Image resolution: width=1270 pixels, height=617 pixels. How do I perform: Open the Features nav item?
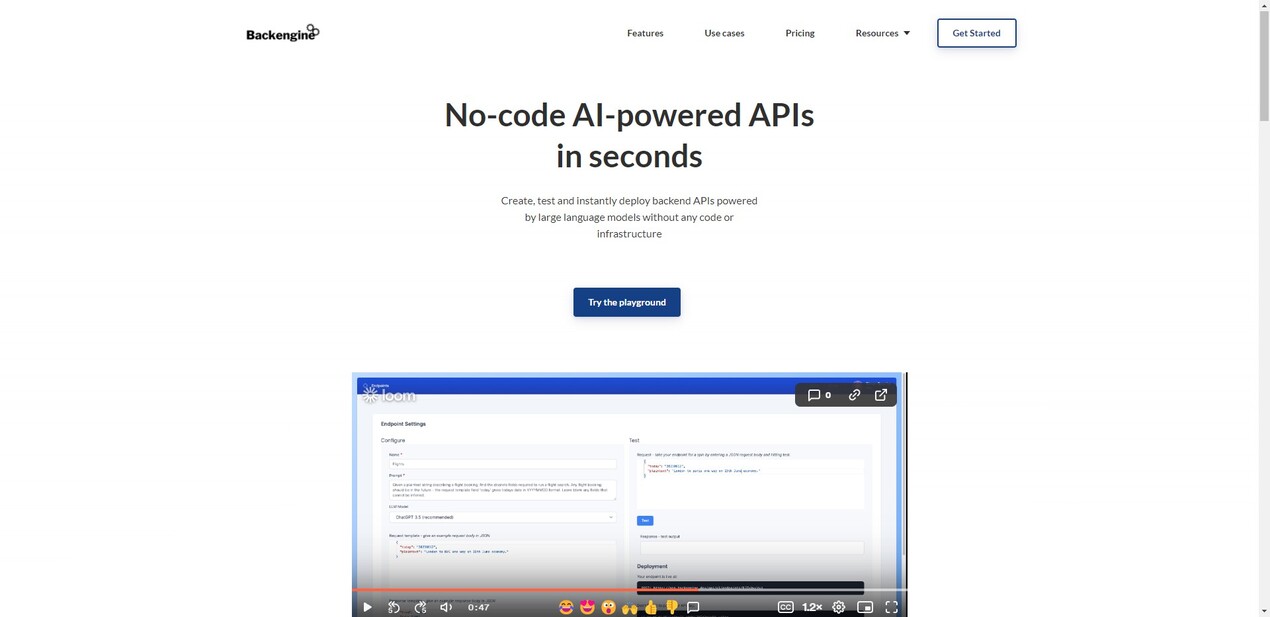coord(645,33)
